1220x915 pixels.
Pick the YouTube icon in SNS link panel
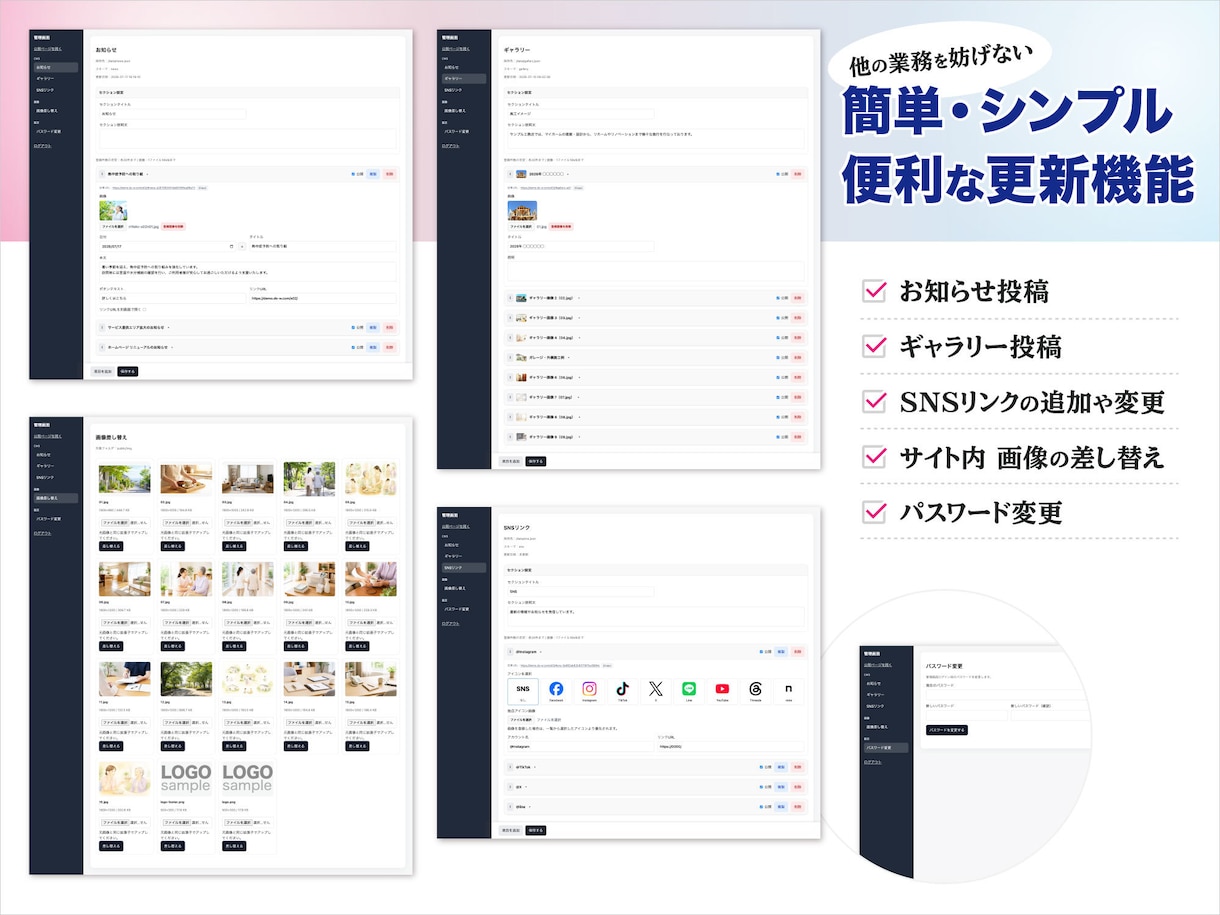721,692
